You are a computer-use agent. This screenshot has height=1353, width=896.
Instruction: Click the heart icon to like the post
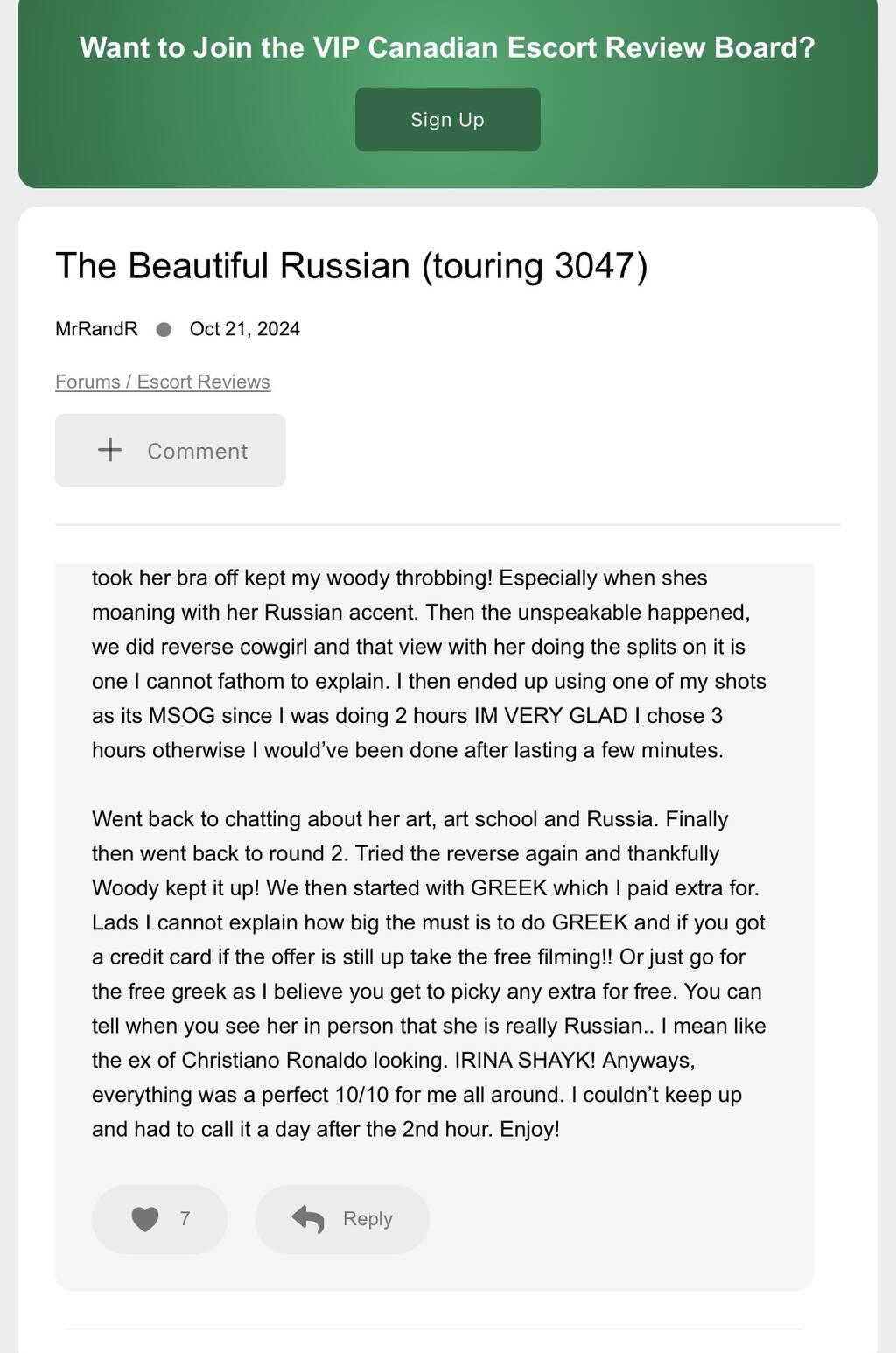point(145,1218)
